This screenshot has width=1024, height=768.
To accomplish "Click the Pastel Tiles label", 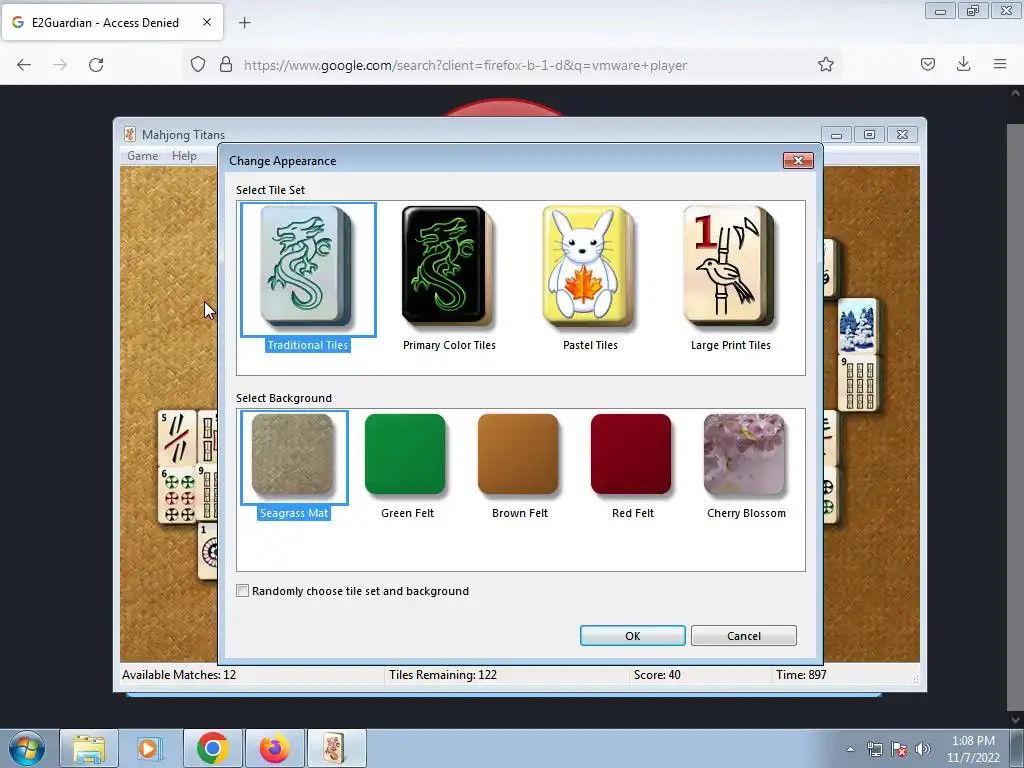I will click(590, 345).
